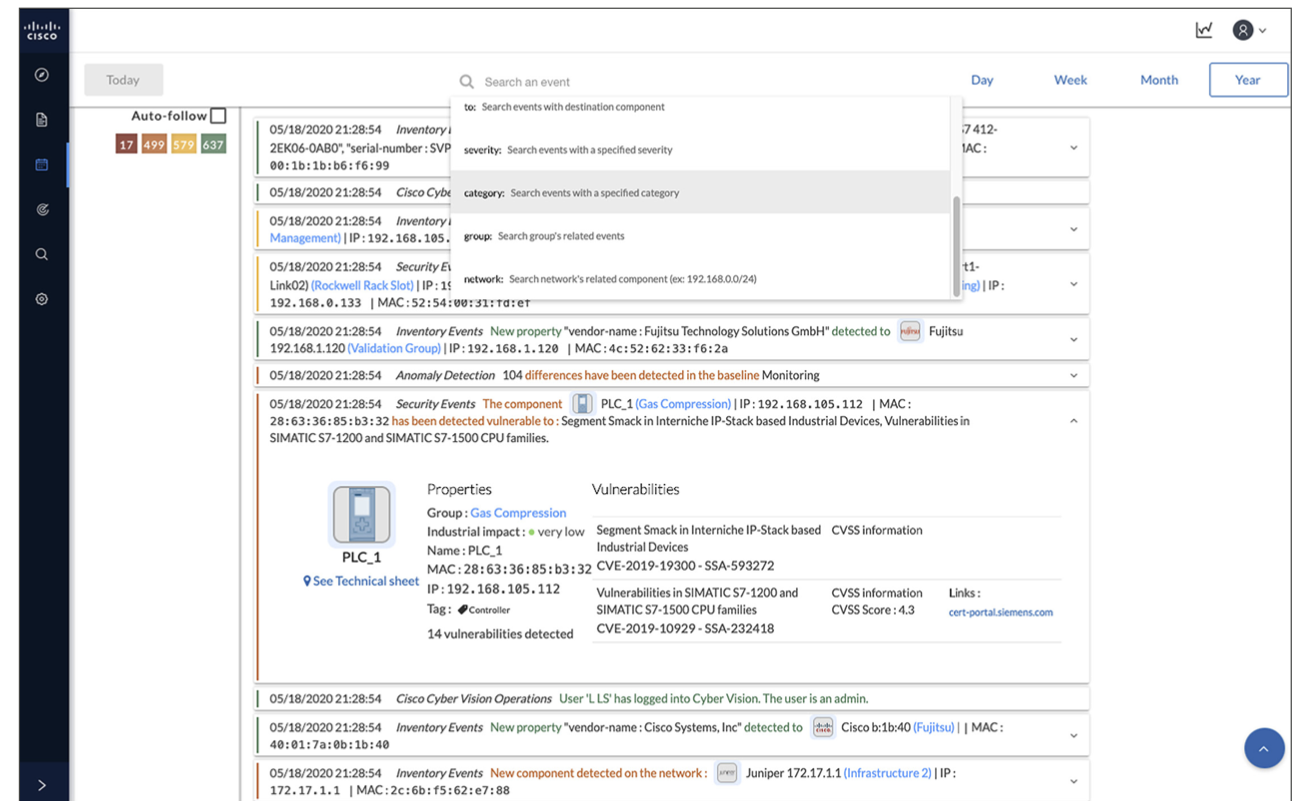This screenshot has width=1303, height=801.
Task: Open the compass Explore icon in sidebar
Action: (42, 75)
